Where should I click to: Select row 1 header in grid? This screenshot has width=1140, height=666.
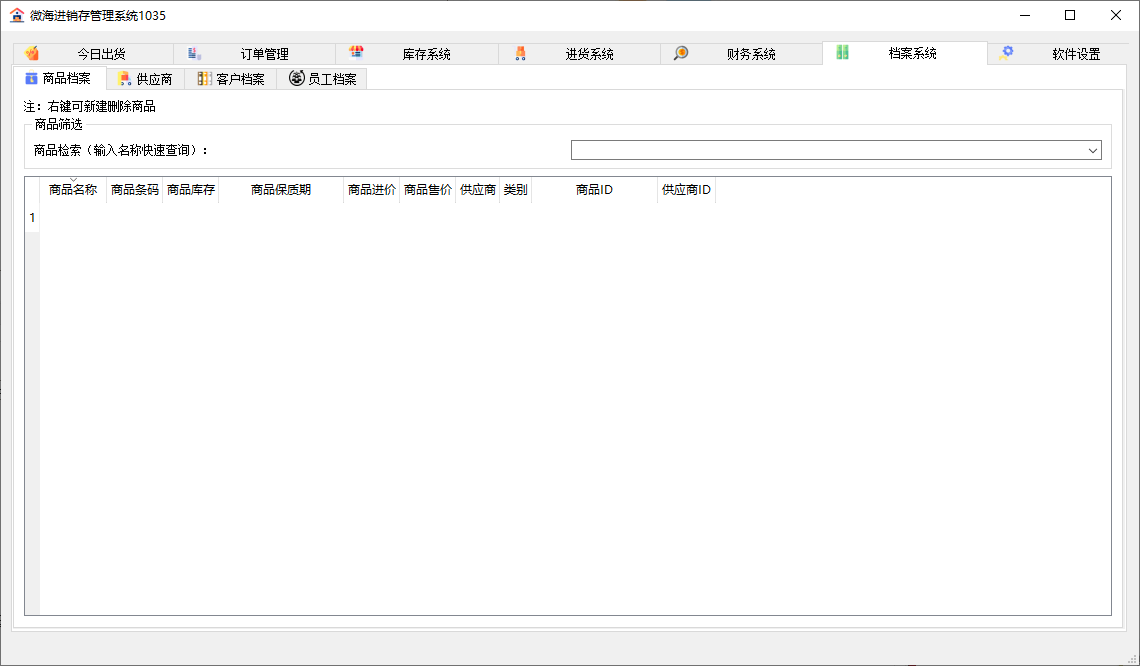click(32, 218)
